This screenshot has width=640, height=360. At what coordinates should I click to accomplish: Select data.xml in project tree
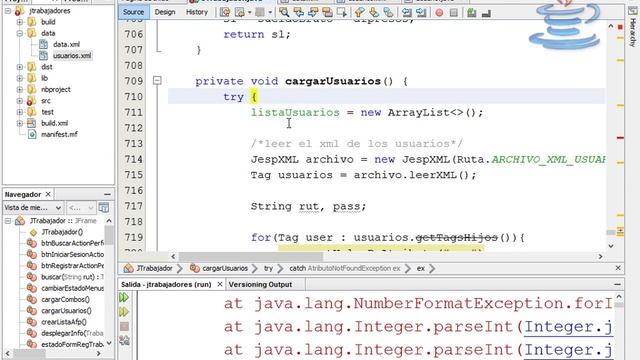point(66,44)
